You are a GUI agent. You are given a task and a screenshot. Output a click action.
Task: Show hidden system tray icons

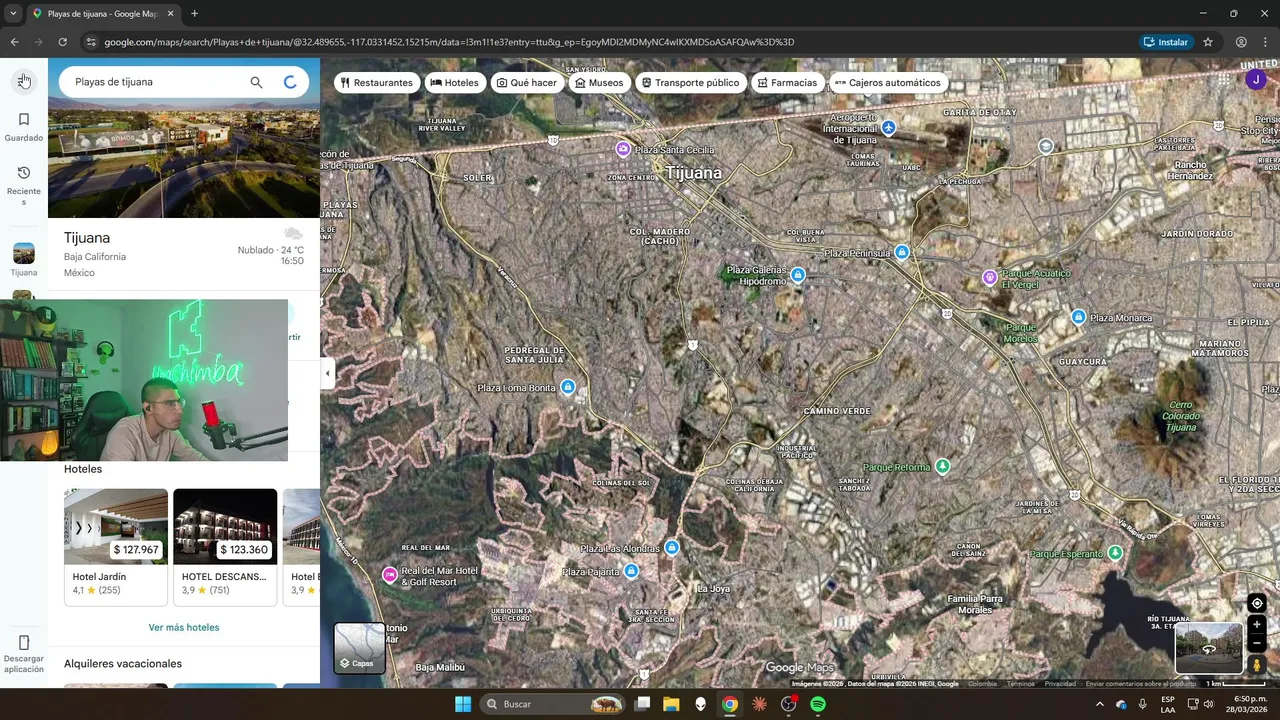pos(1100,704)
